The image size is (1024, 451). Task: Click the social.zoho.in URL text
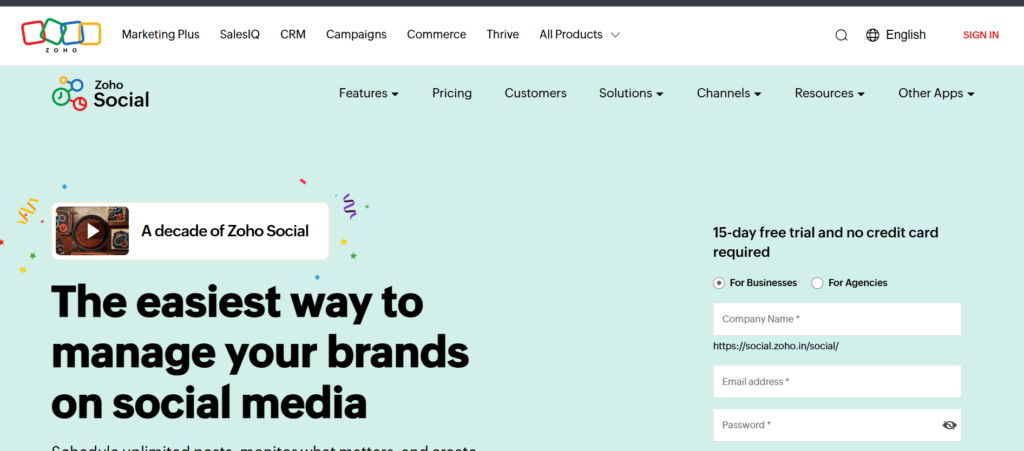[776, 346]
